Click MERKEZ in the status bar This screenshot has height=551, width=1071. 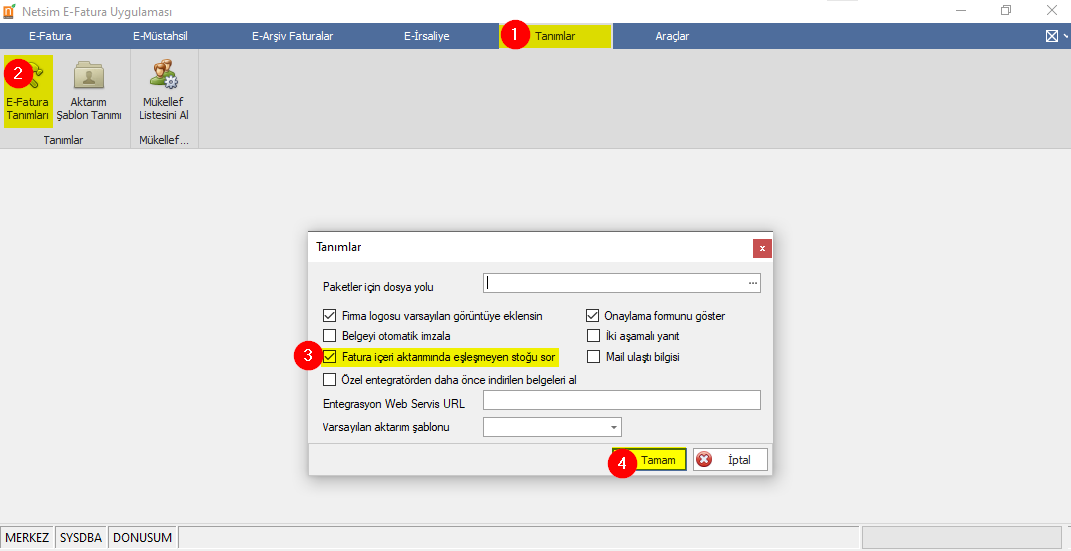click(27, 538)
